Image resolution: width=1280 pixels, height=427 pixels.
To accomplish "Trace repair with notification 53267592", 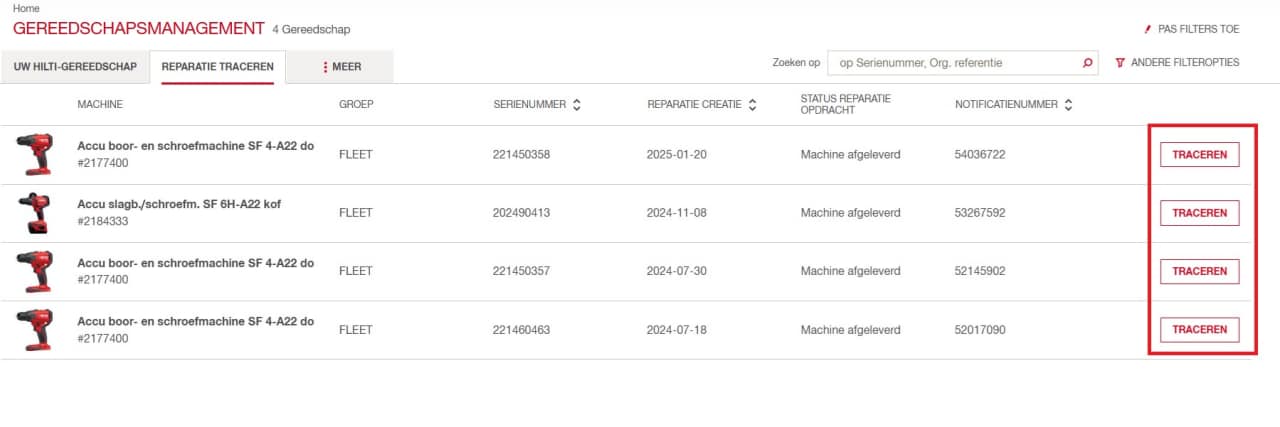I will click(x=1199, y=213).
